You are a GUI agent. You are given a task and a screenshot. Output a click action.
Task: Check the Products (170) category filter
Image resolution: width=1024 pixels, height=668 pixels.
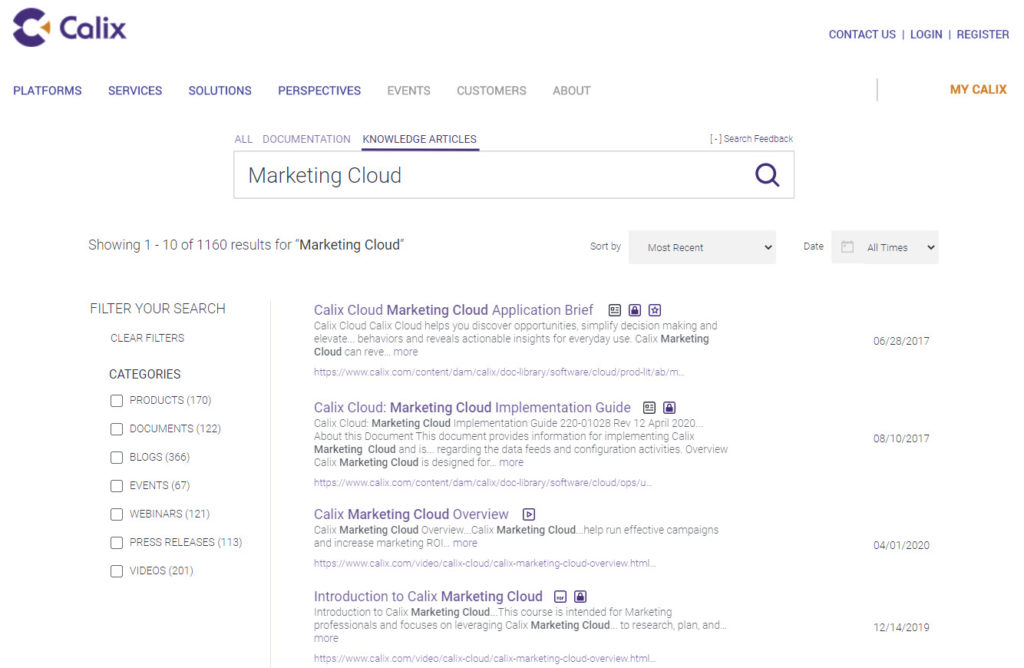click(116, 400)
